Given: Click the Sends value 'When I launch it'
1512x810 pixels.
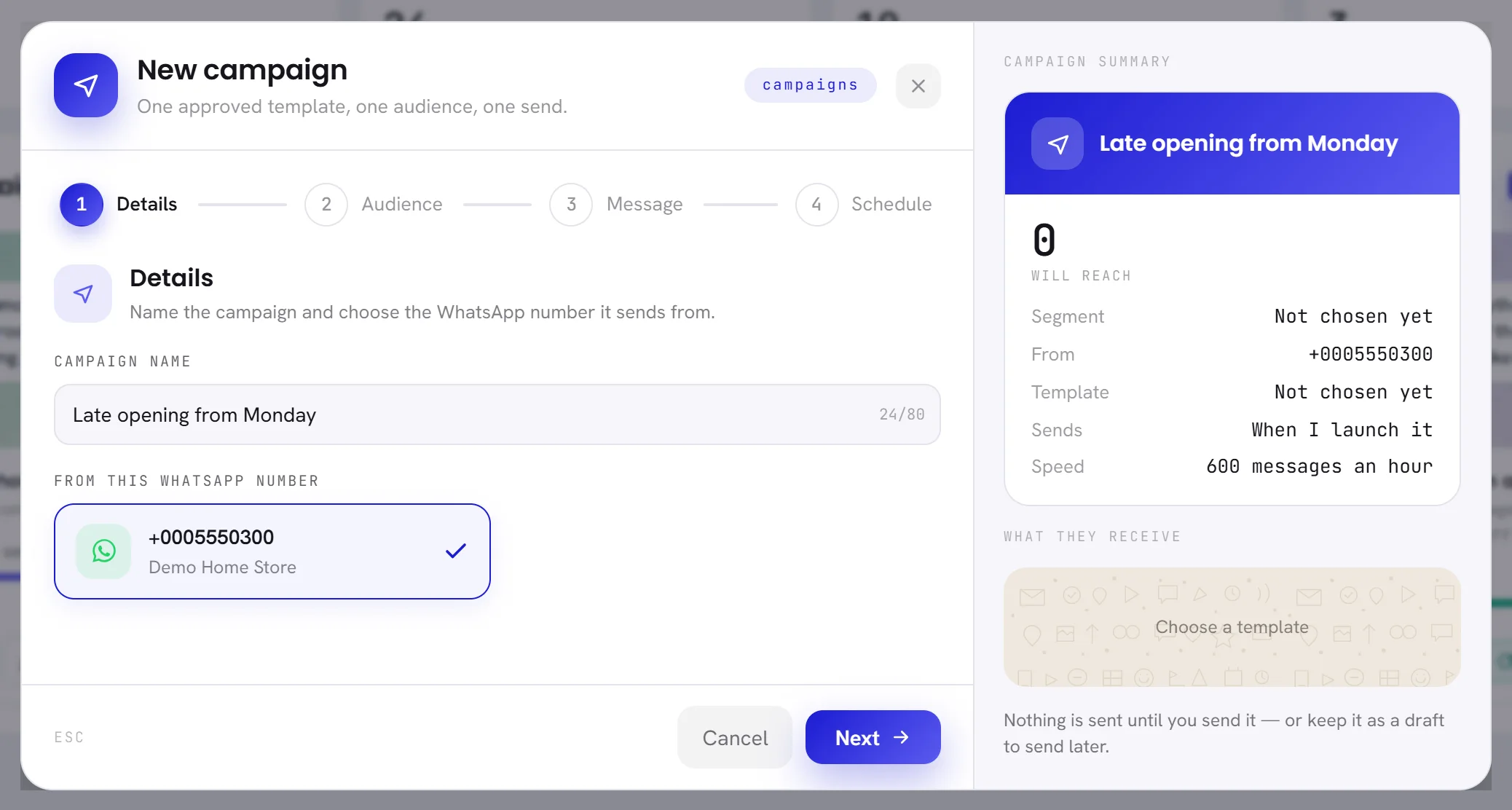Looking at the screenshot, I should [x=1342, y=430].
